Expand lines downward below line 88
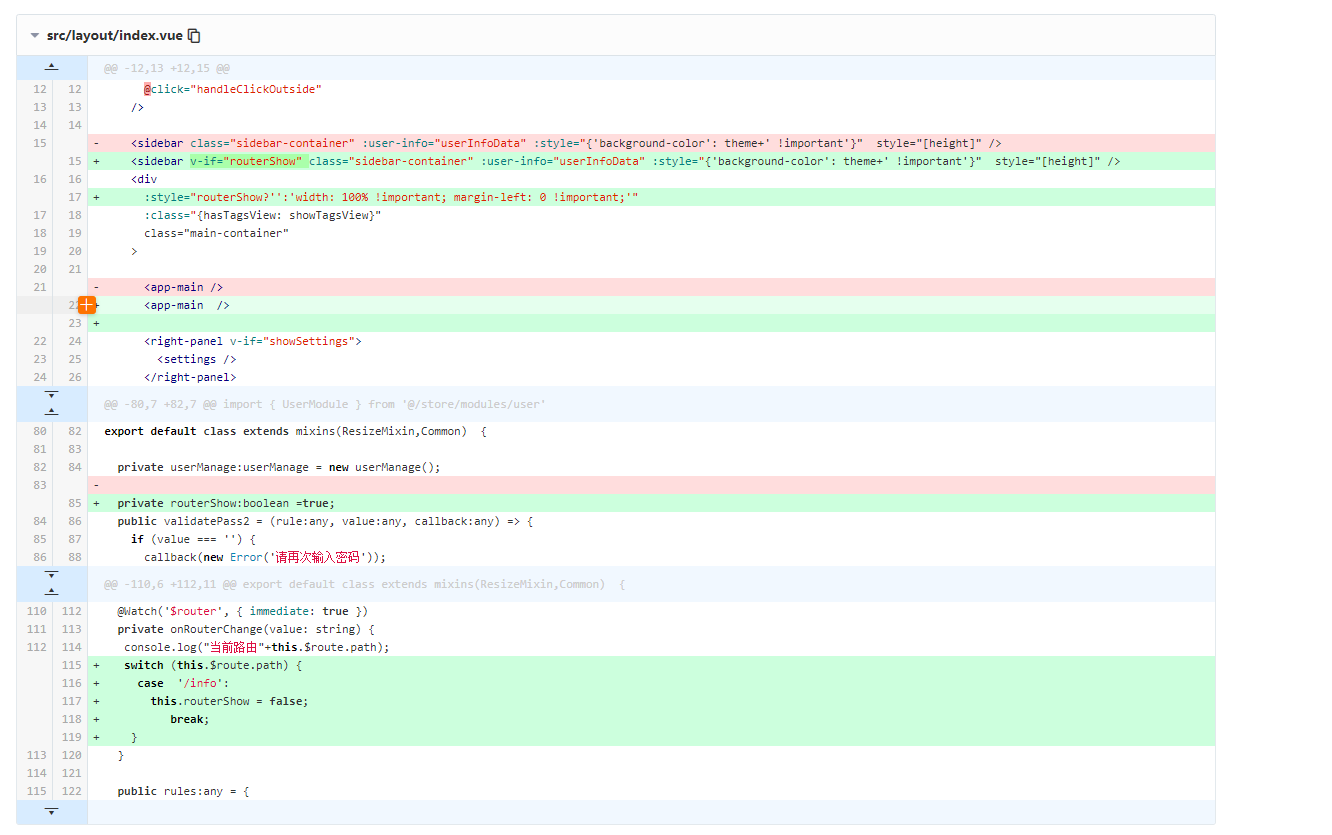Viewport: 1332px width, 835px height. coord(51,575)
